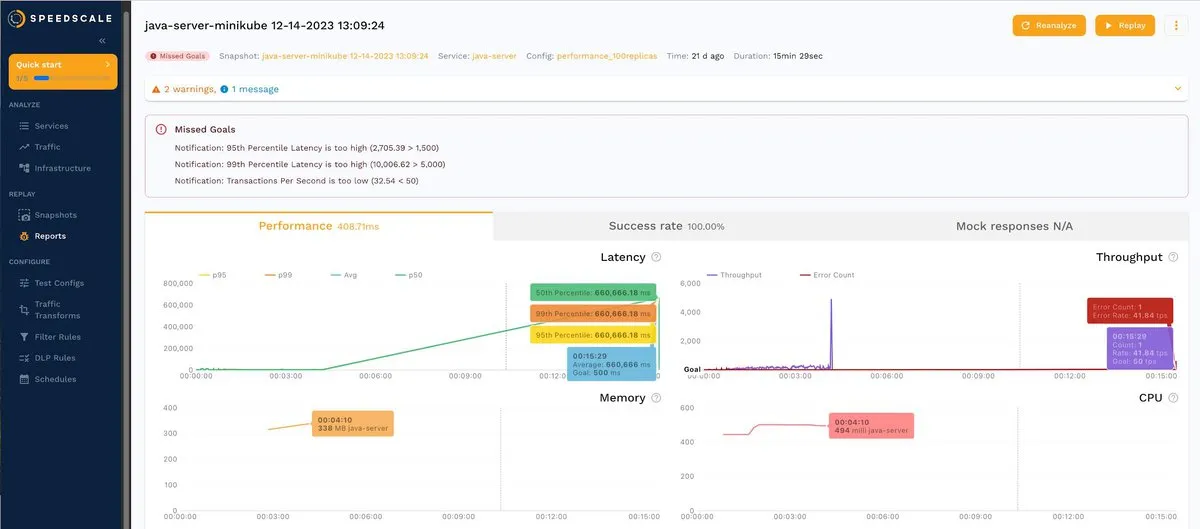Open the three-dot more options menu
This screenshot has width=1200, height=529.
(x=1177, y=26)
